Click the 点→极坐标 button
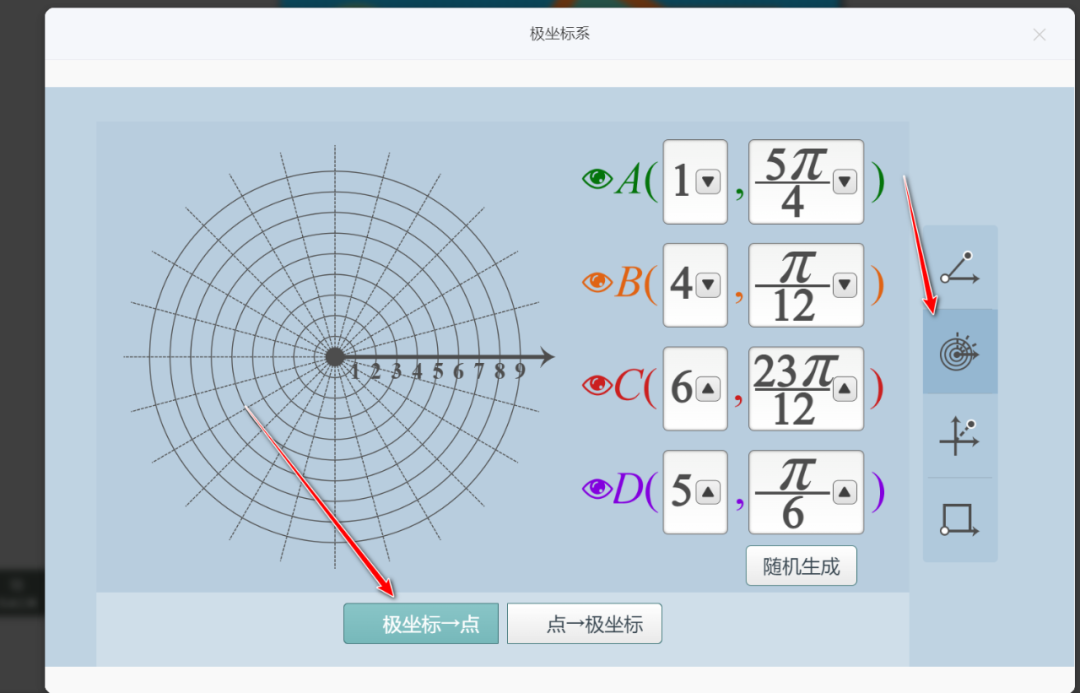 click(x=584, y=623)
